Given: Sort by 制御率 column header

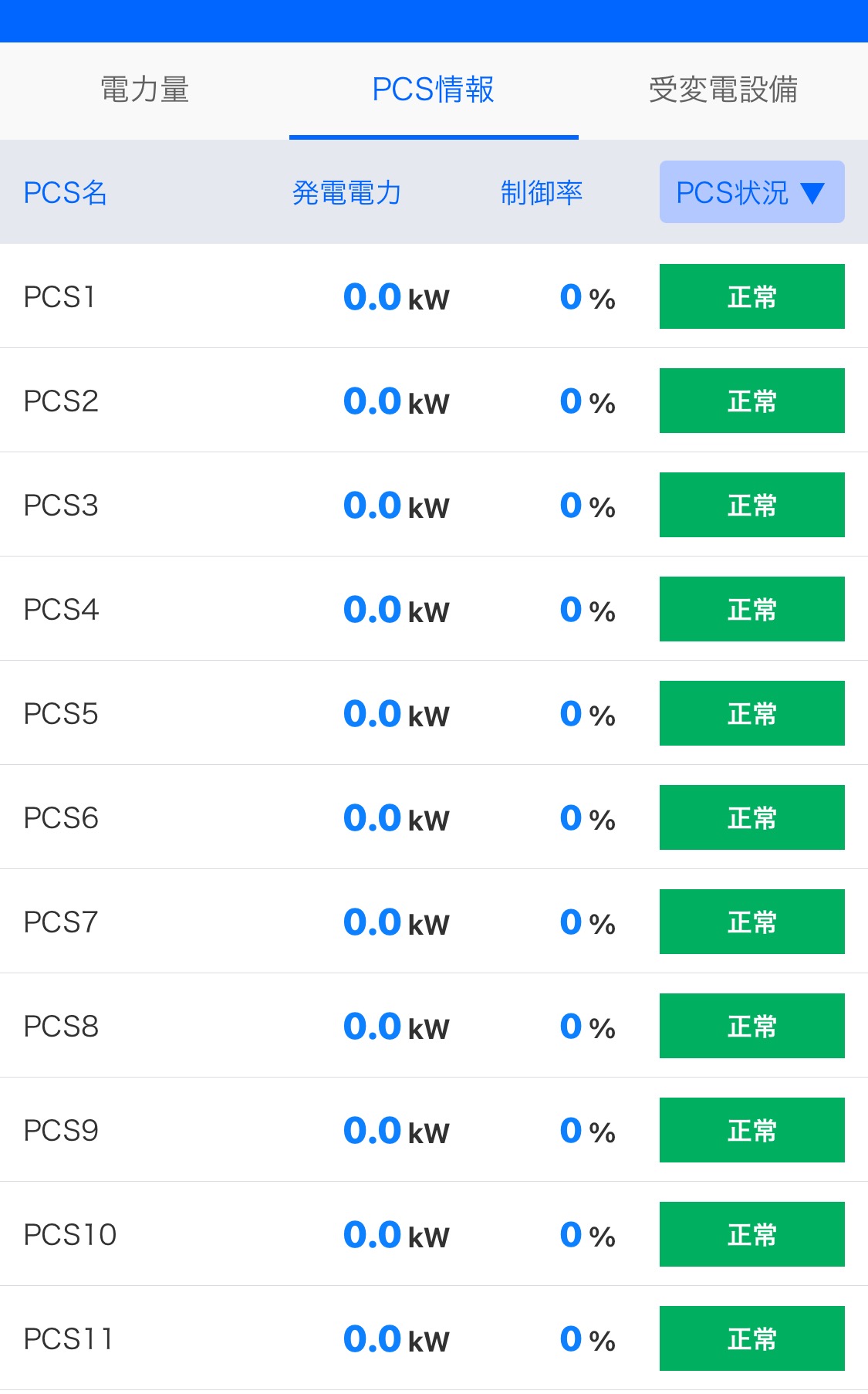Looking at the screenshot, I should 541,193.
